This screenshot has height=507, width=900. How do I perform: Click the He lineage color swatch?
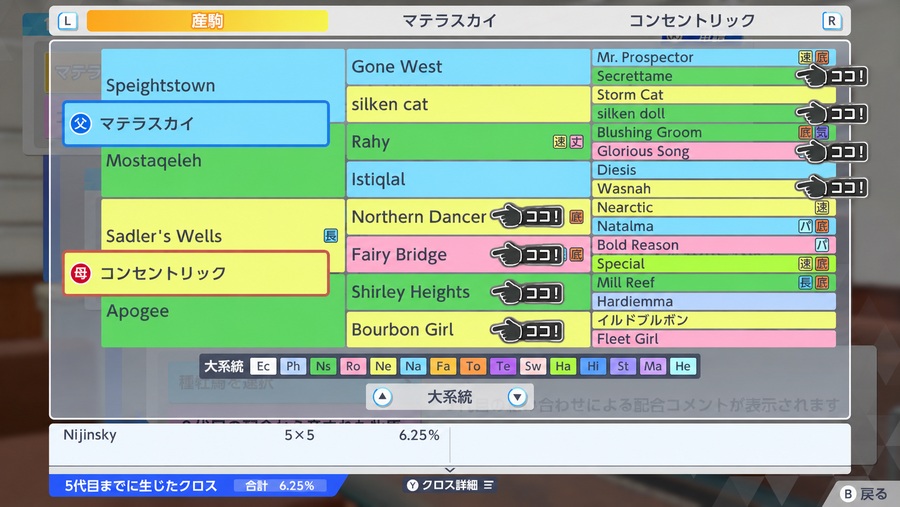(683, 366)
